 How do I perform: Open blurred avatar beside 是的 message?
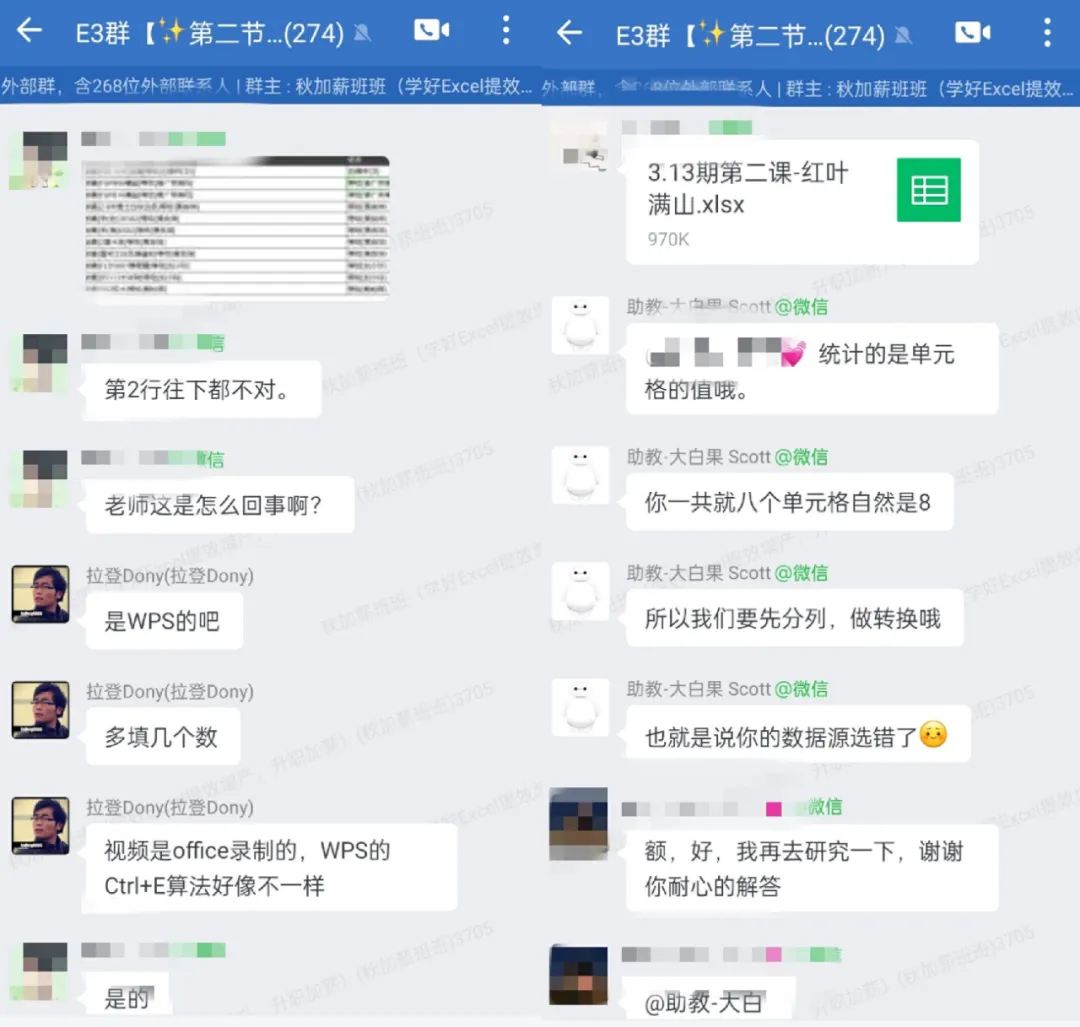point(39,971)
